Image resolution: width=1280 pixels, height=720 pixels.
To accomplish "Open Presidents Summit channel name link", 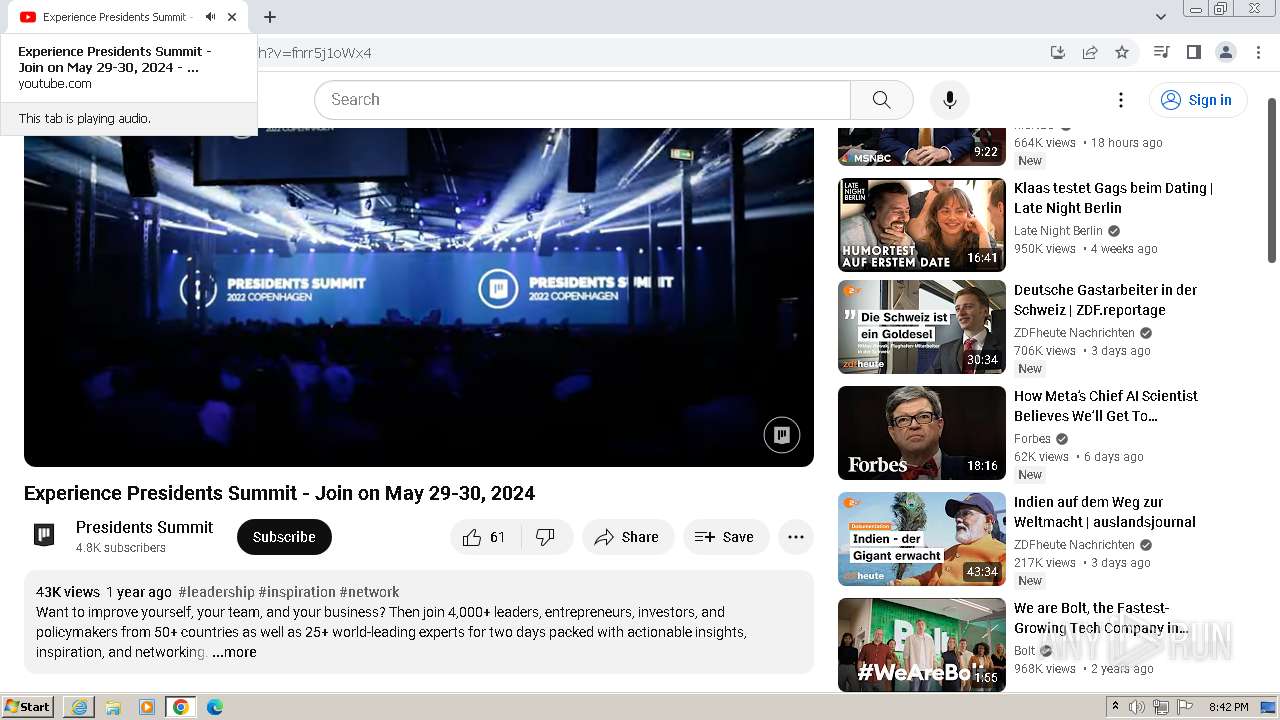I will (144, 527).
